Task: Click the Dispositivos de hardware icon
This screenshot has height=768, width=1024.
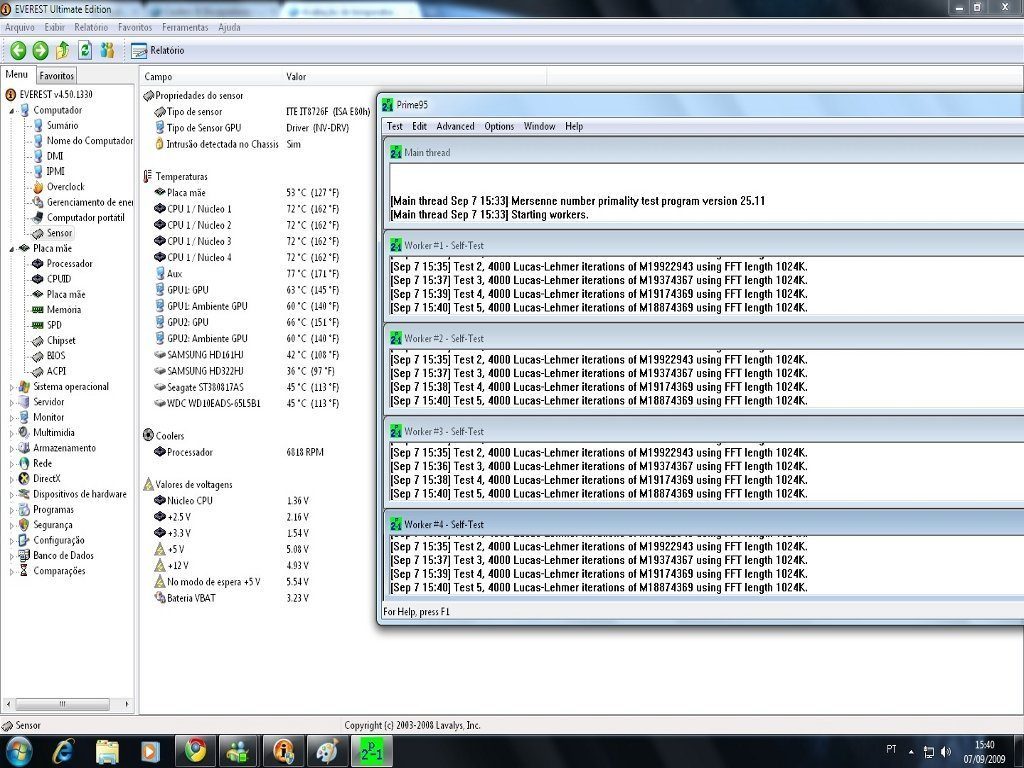Action: 24,494
